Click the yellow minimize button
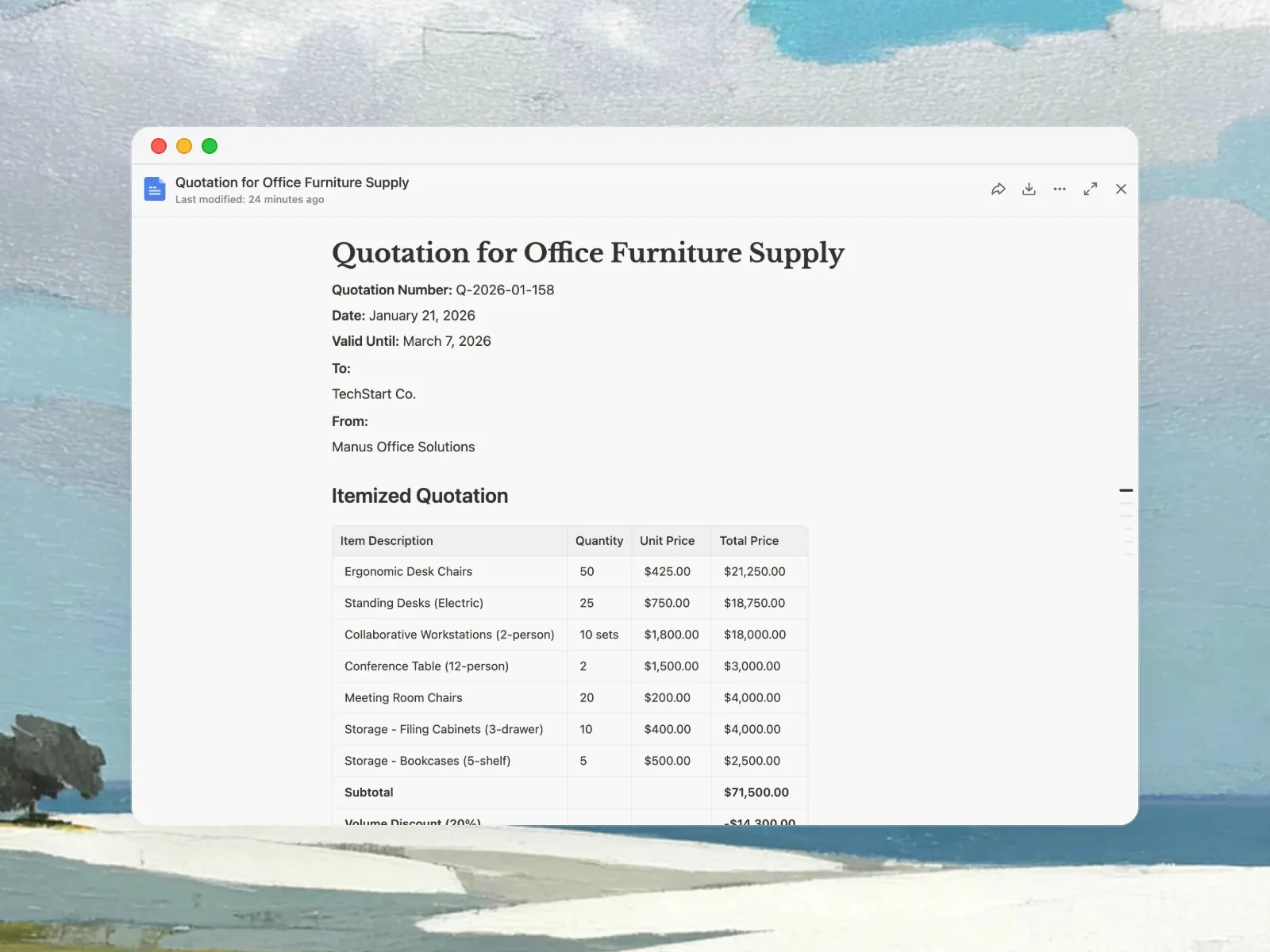The height and width of the screenshot is (952, 1270). (184, 146)
